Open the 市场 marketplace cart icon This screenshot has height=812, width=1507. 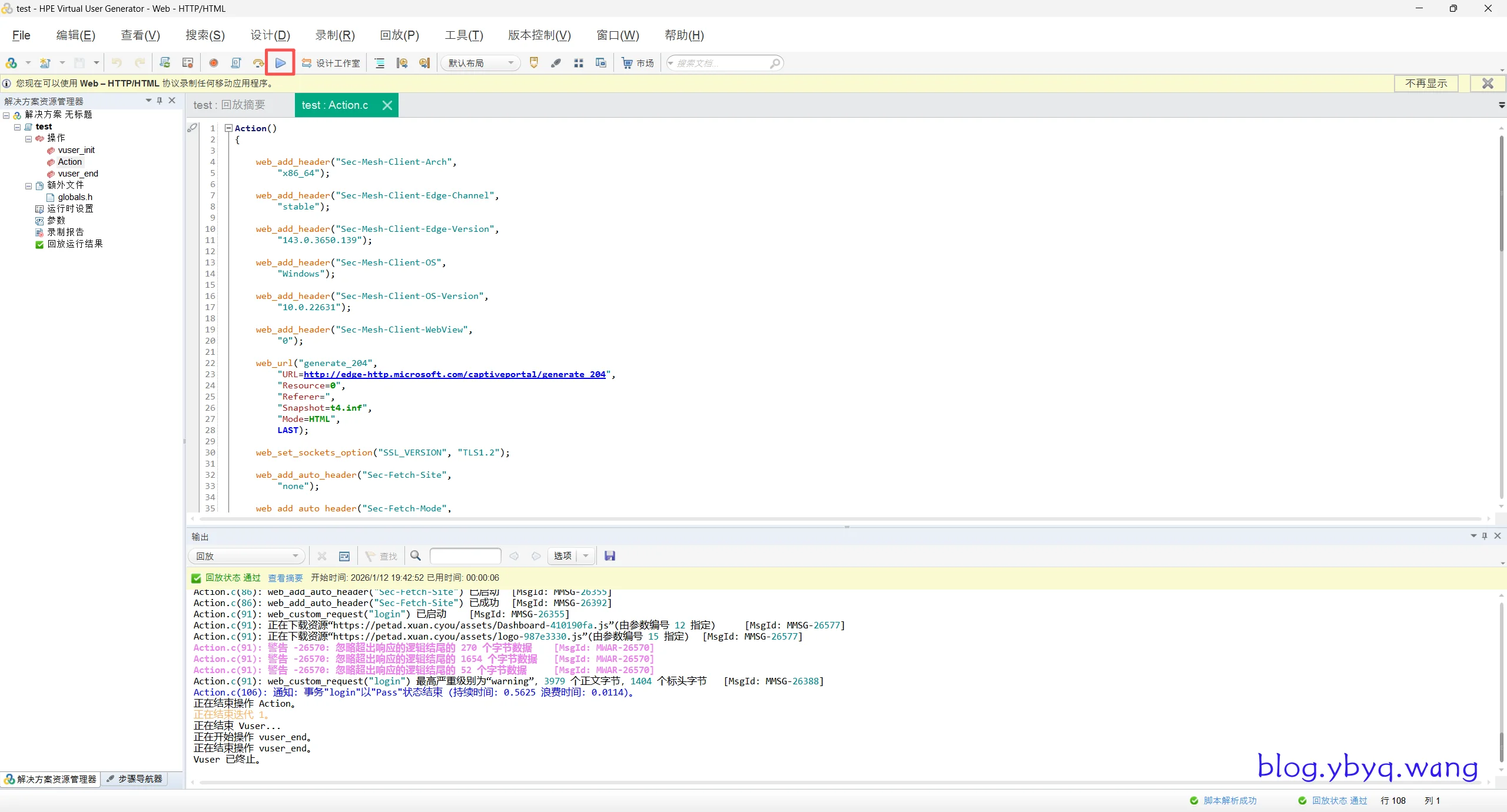pyautogui.click(x=628, y=63)
